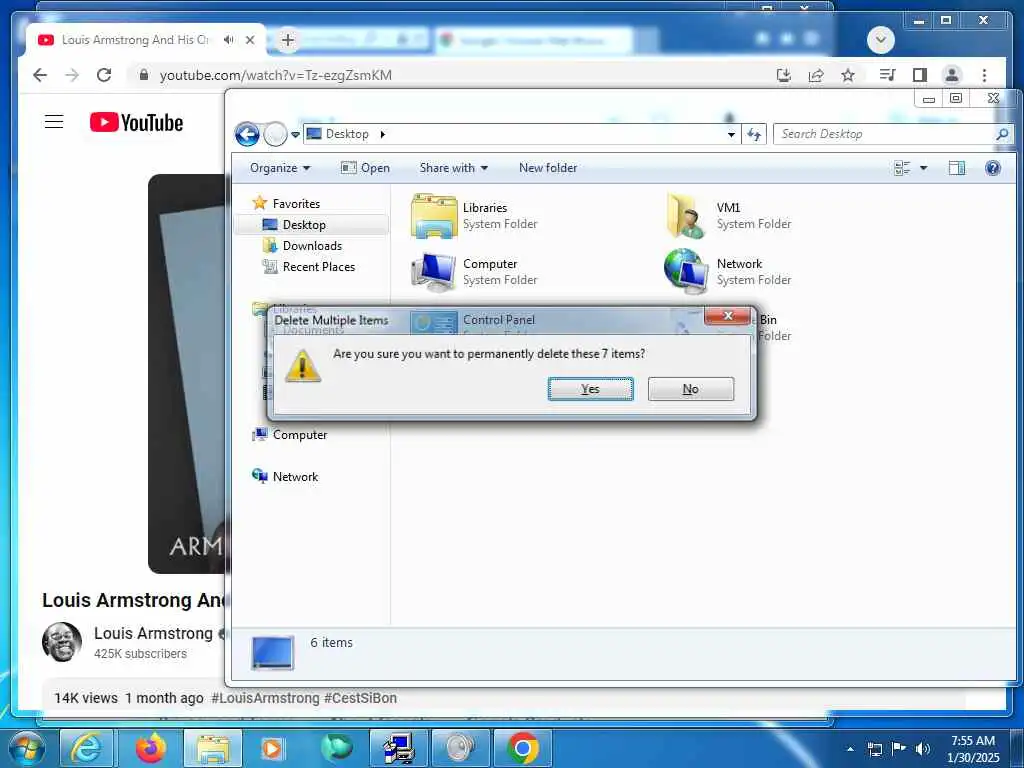Click the #CestSiBon hashtag
Viewport: 1024px width, 768px height.
point(360,698)
